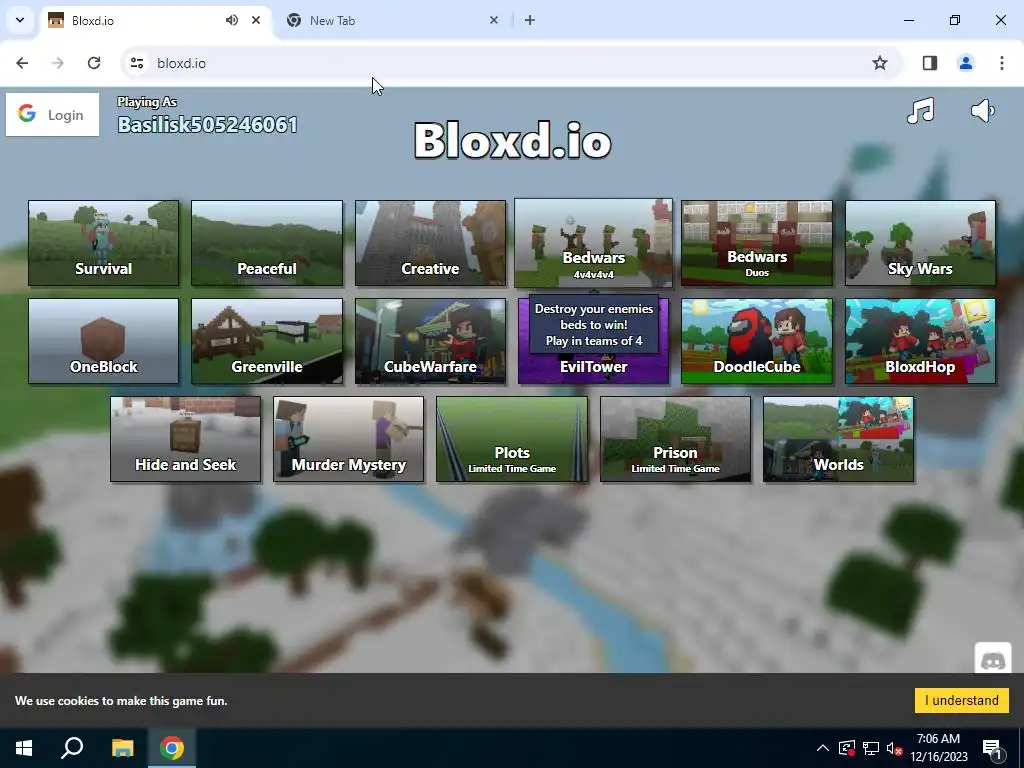This screenshot has width=1024, height=768.
Task: Toggle the game music note icon
Action: point(921,111)
